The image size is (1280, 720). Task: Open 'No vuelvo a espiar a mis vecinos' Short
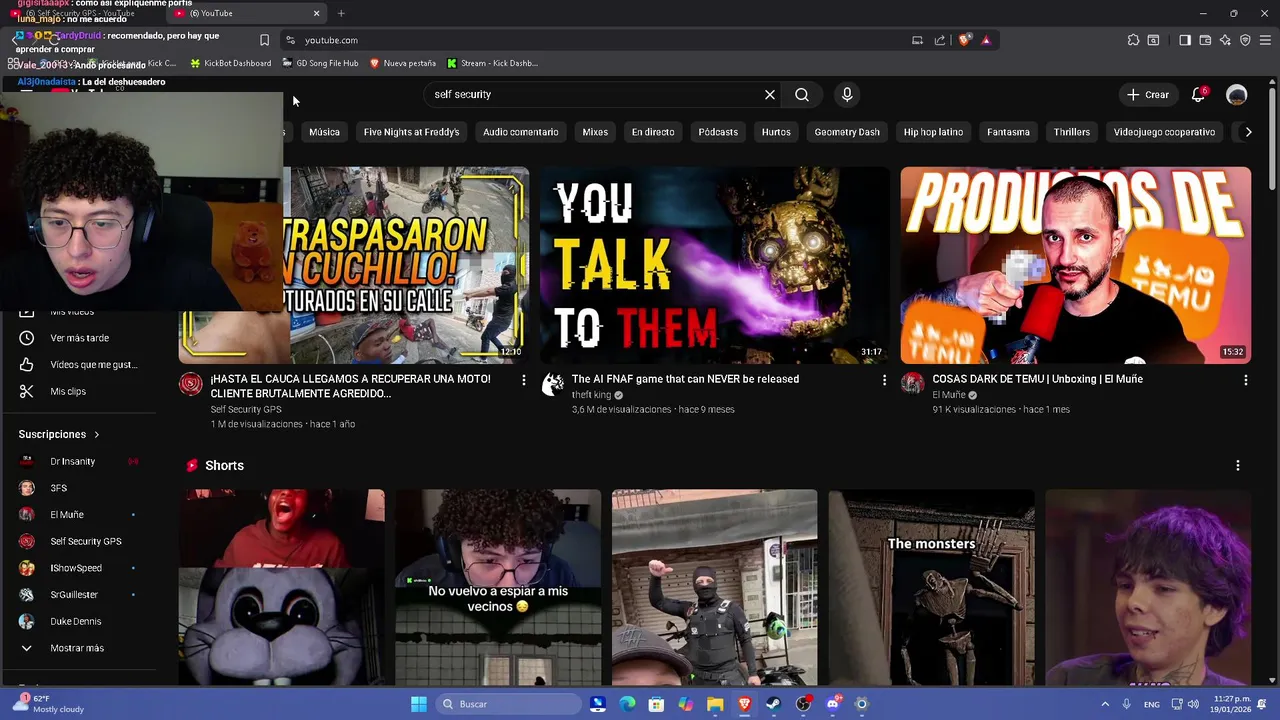pos(498,587)
